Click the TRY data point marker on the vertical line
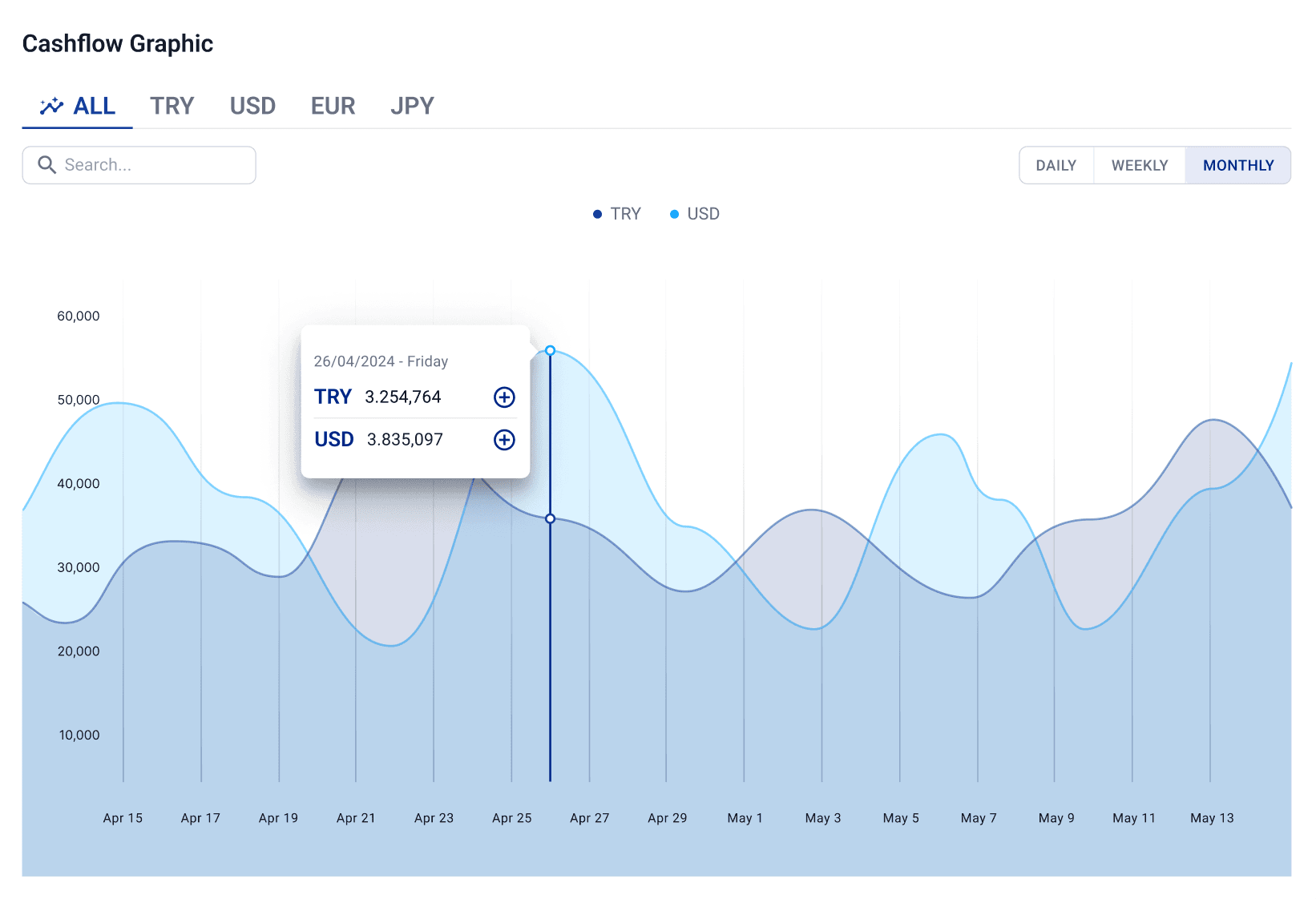1316x899 pixels. tap(550, 519)
